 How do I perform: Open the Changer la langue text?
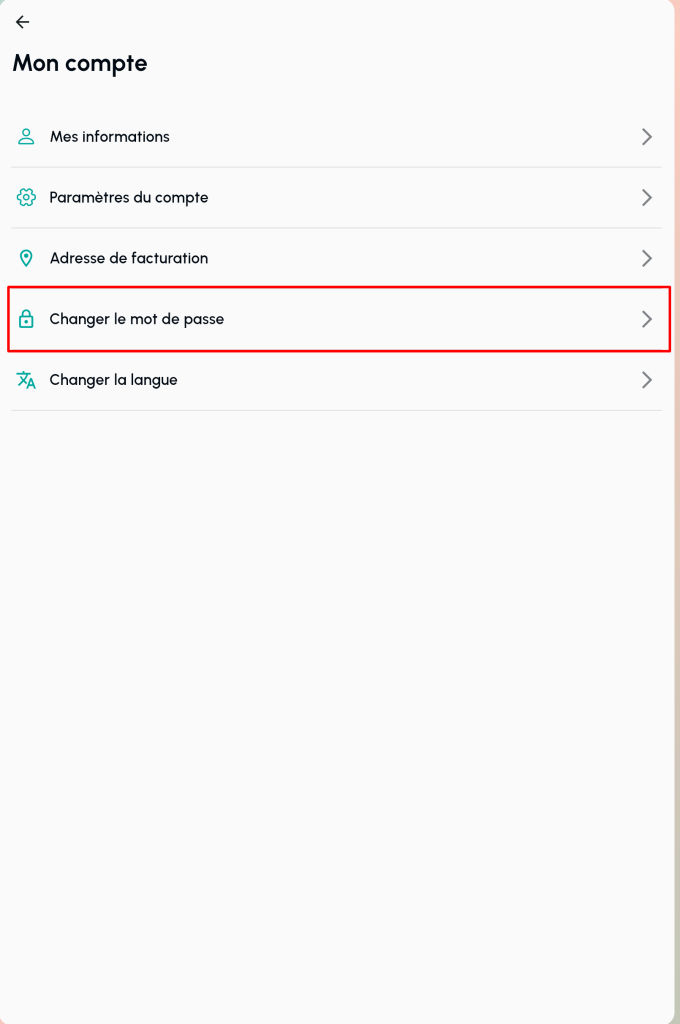point(113,380)
